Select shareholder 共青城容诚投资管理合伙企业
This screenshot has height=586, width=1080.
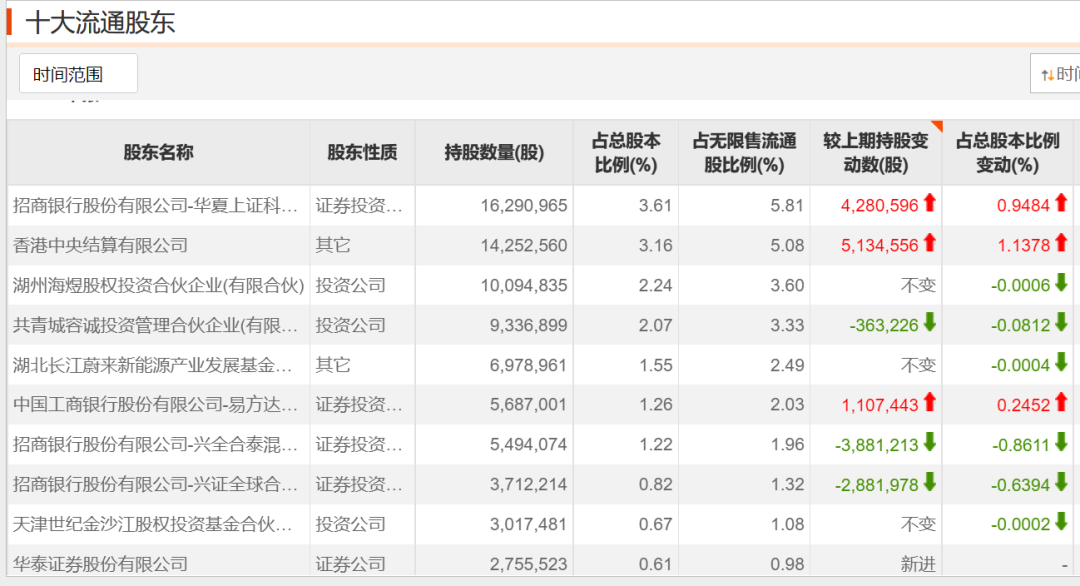tap(155, 325)
